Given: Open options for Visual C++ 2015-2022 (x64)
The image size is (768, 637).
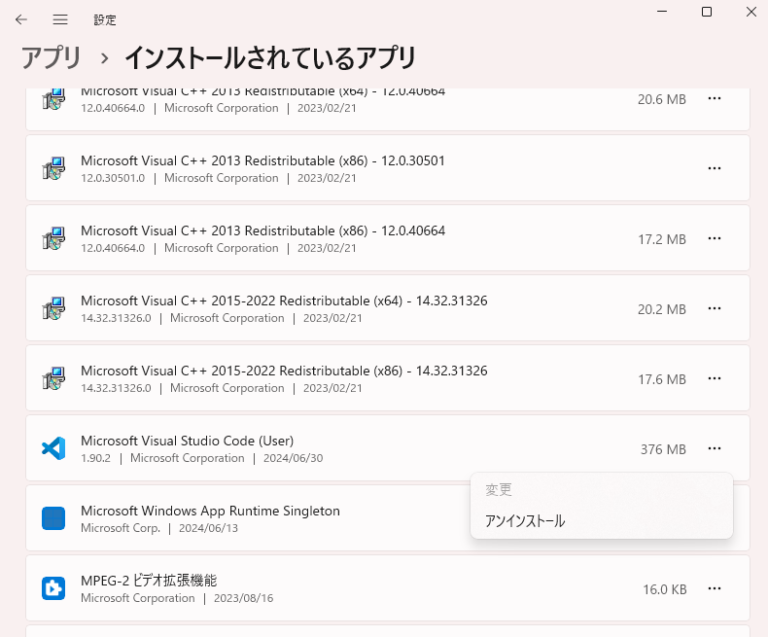Looking at the screenshot, I should (x=714, y=309).
